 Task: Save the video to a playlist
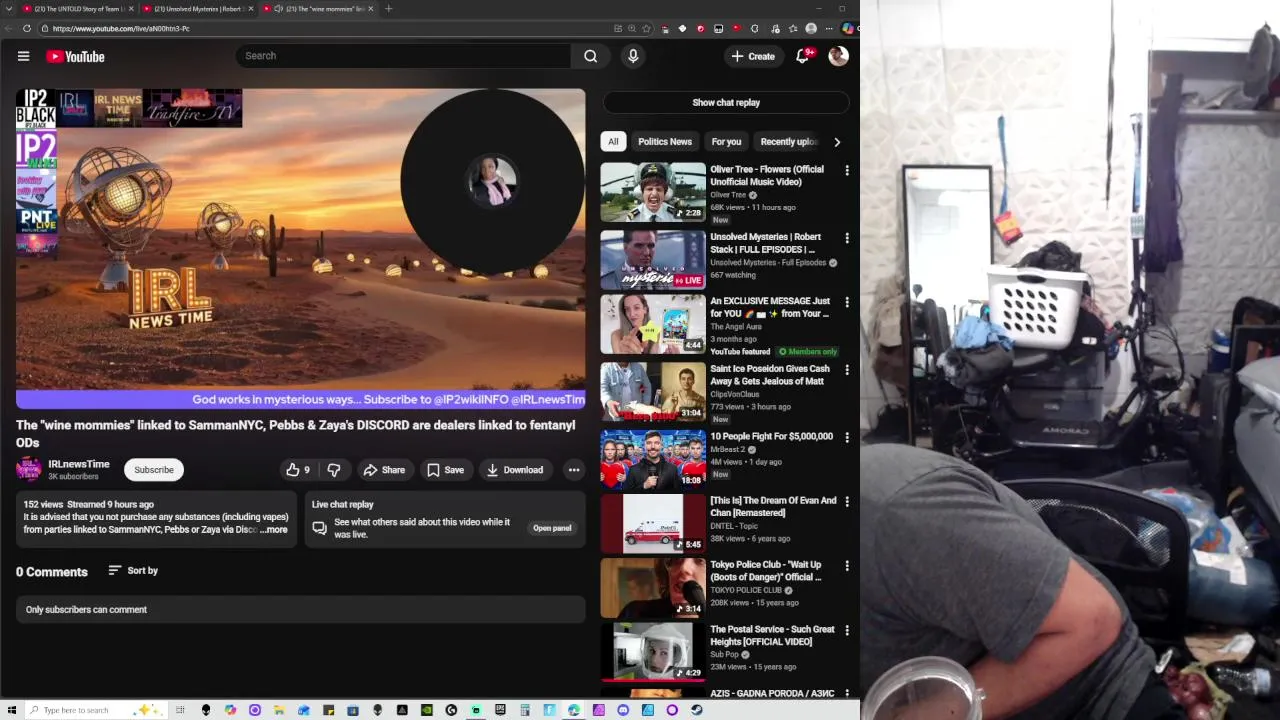(x=445, y=470)
